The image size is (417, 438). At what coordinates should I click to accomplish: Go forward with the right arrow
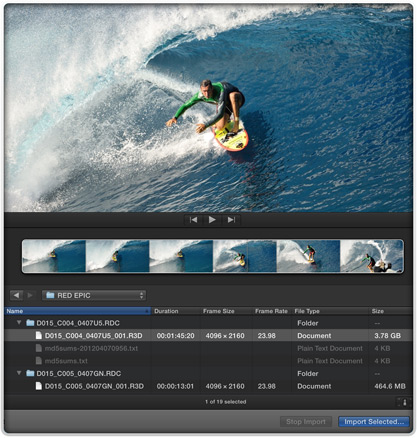coord(30,295)
